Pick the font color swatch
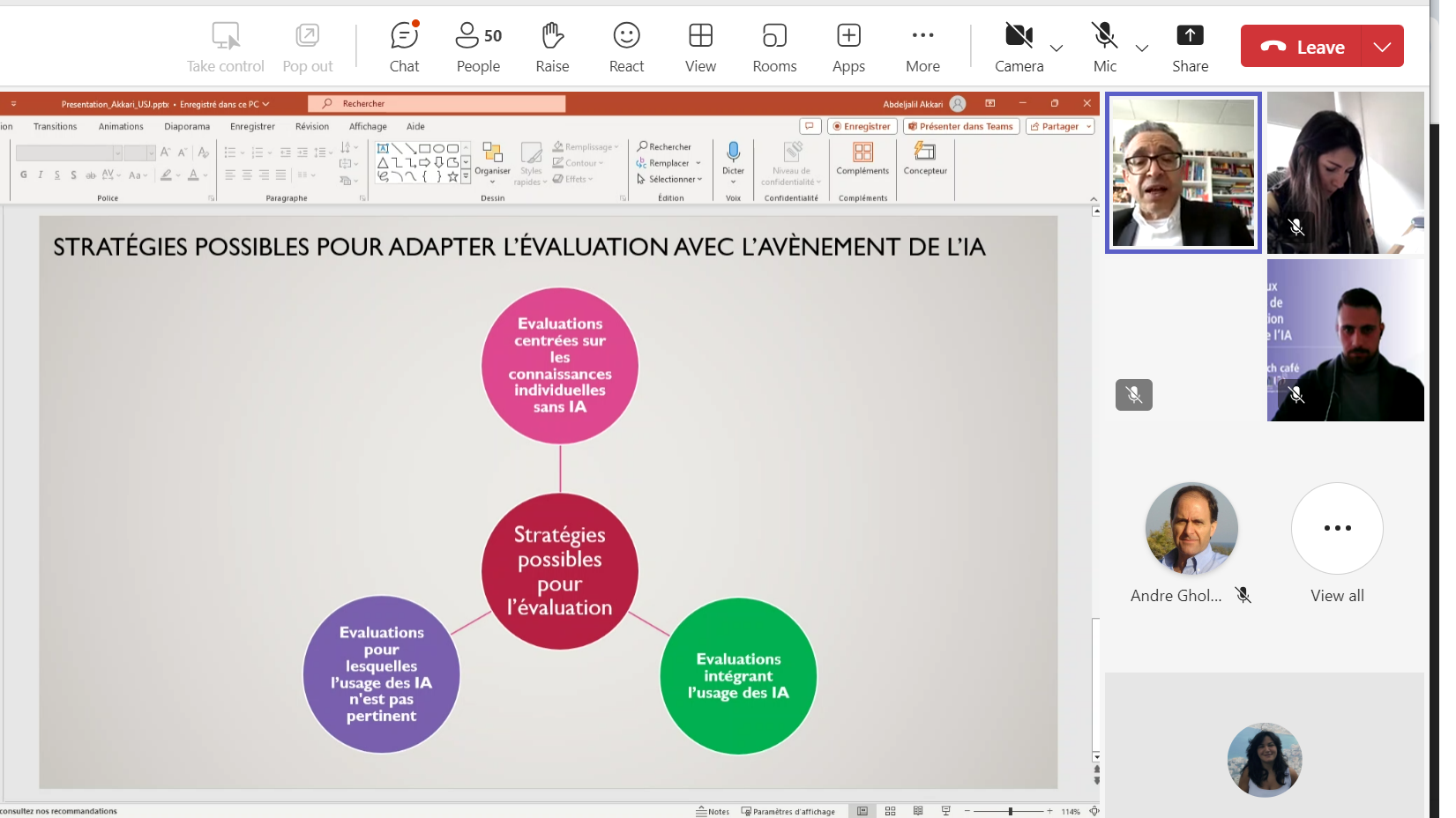This screenshot has width=1456, height=818. tap(193, 175)
